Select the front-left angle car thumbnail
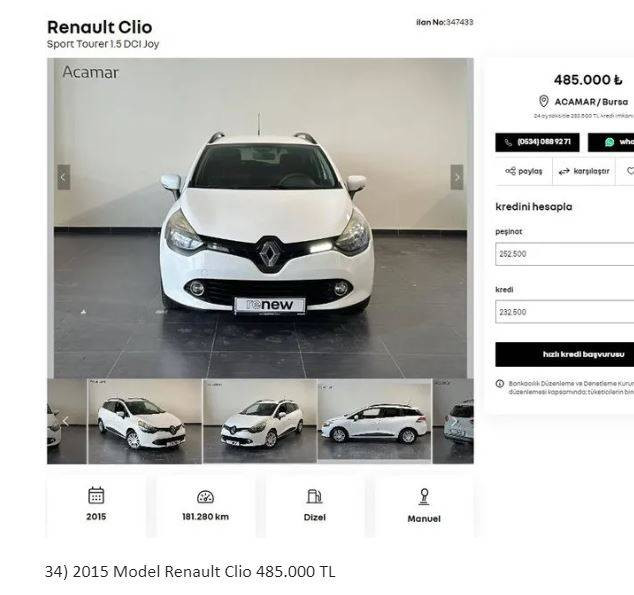 260,421
